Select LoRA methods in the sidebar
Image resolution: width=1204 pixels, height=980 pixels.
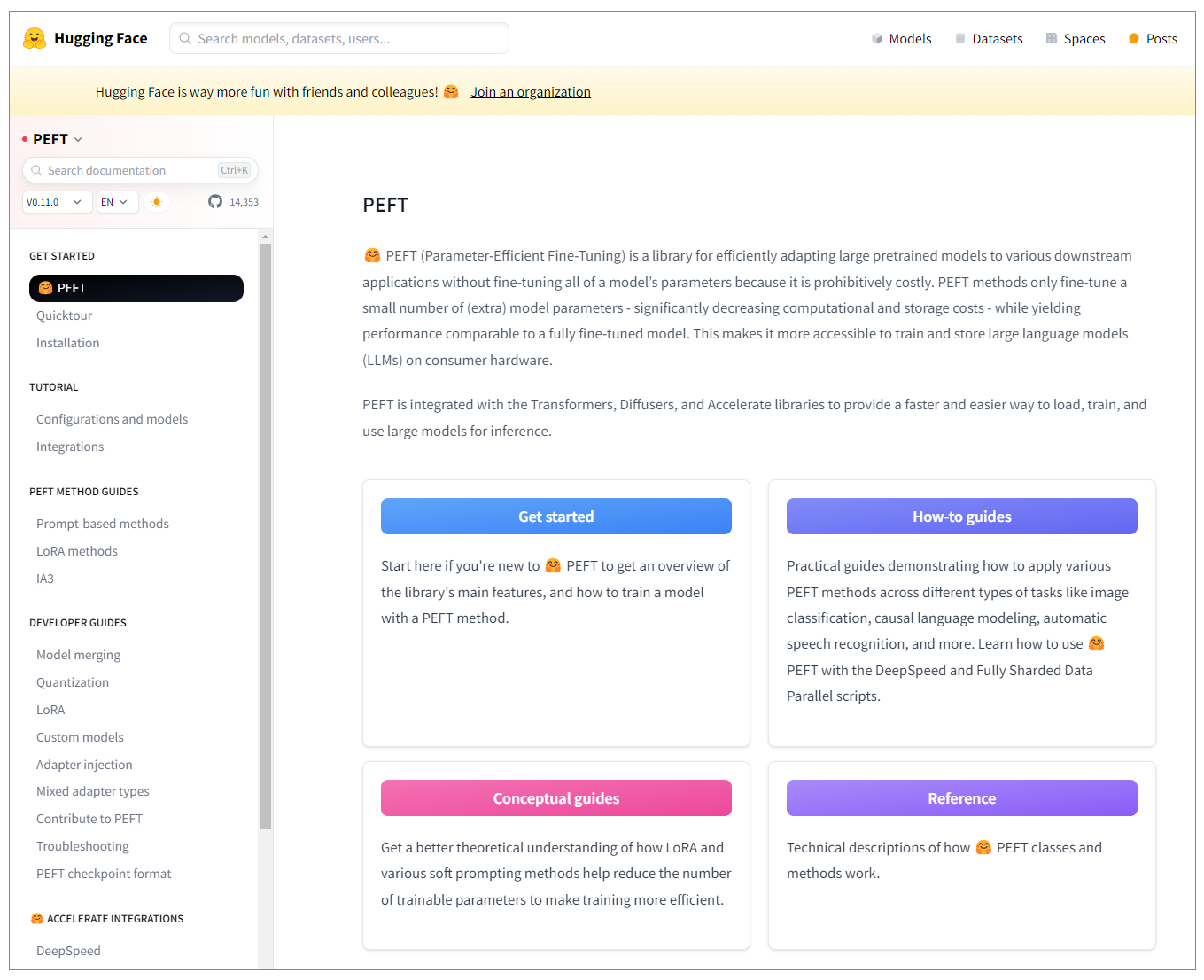77,551
